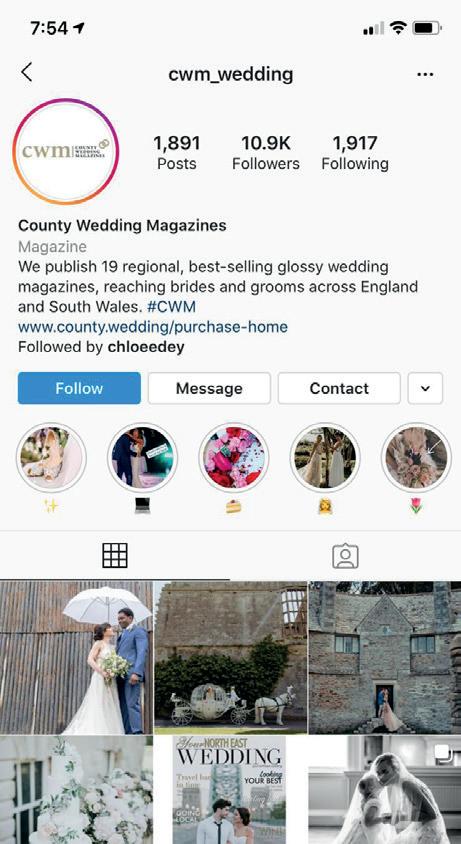Screen dimensions: 461x844
Task: Open the tulip emoji story highlight
Action: point(416,458)
